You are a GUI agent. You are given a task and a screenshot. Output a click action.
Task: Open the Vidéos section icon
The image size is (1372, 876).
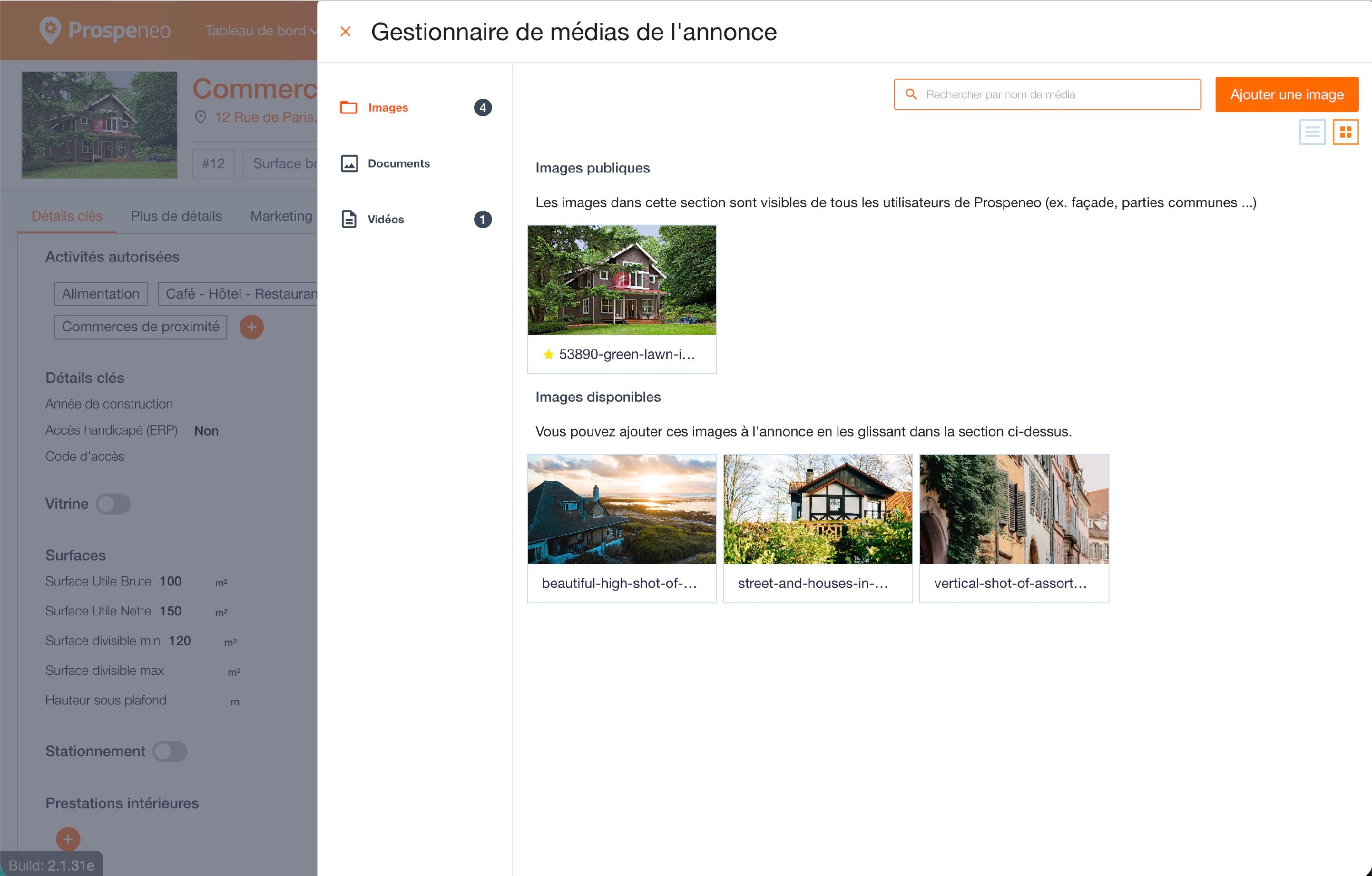[x=349, y=220]
